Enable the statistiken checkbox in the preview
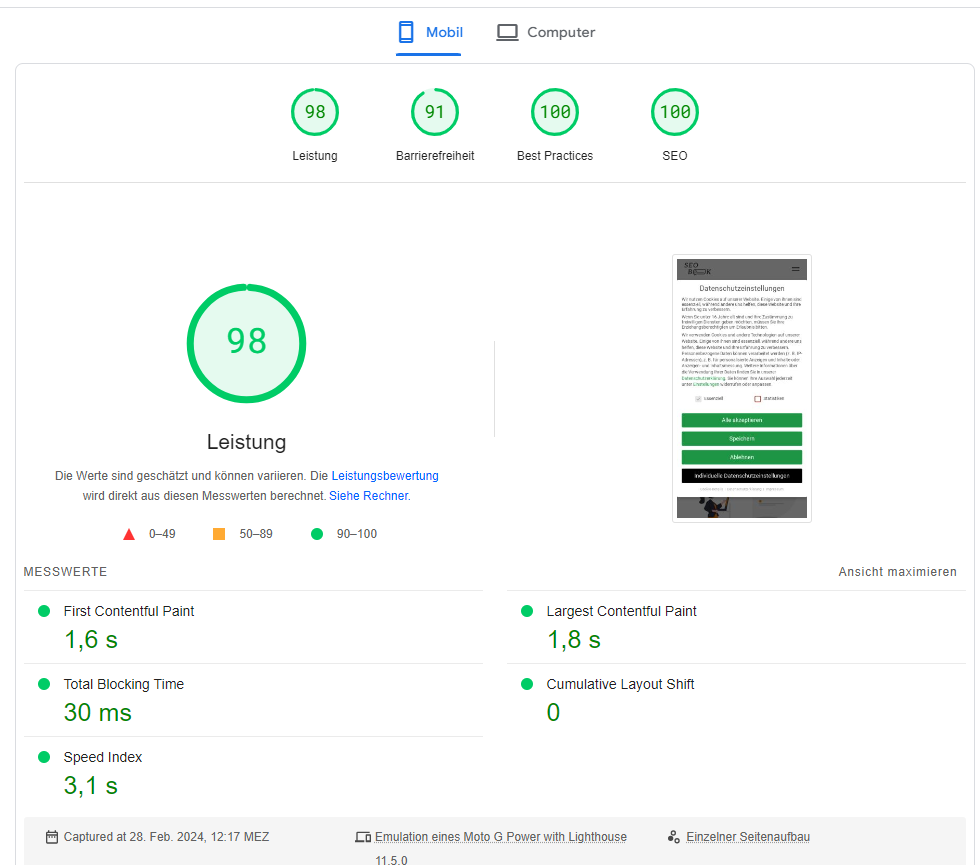 coord(756,398)
